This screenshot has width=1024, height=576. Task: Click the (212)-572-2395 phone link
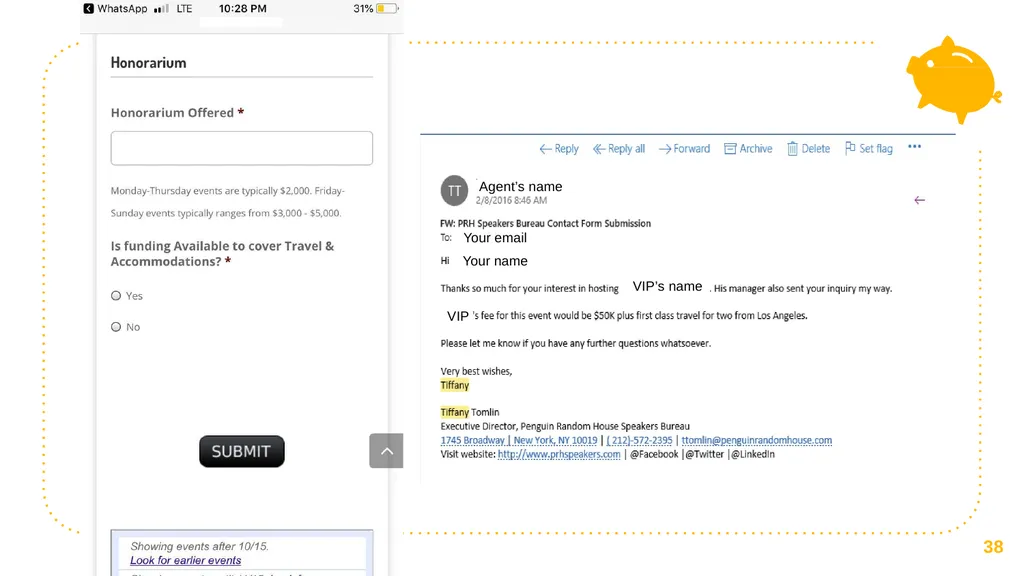[639, 440]
